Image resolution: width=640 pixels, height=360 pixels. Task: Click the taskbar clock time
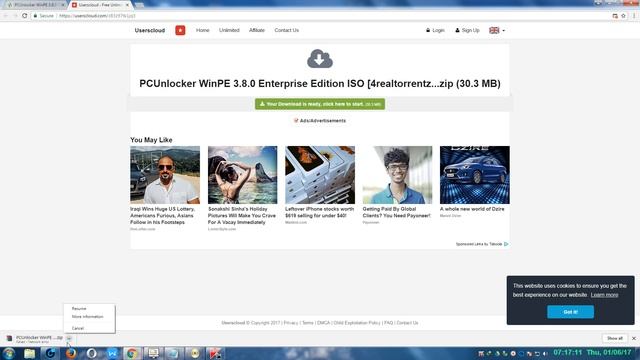tap(567, 352)
